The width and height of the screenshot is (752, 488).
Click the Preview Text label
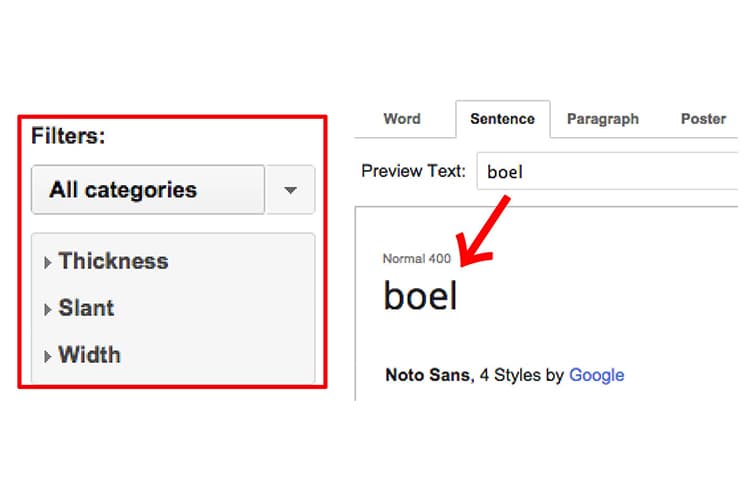(413, 171)
